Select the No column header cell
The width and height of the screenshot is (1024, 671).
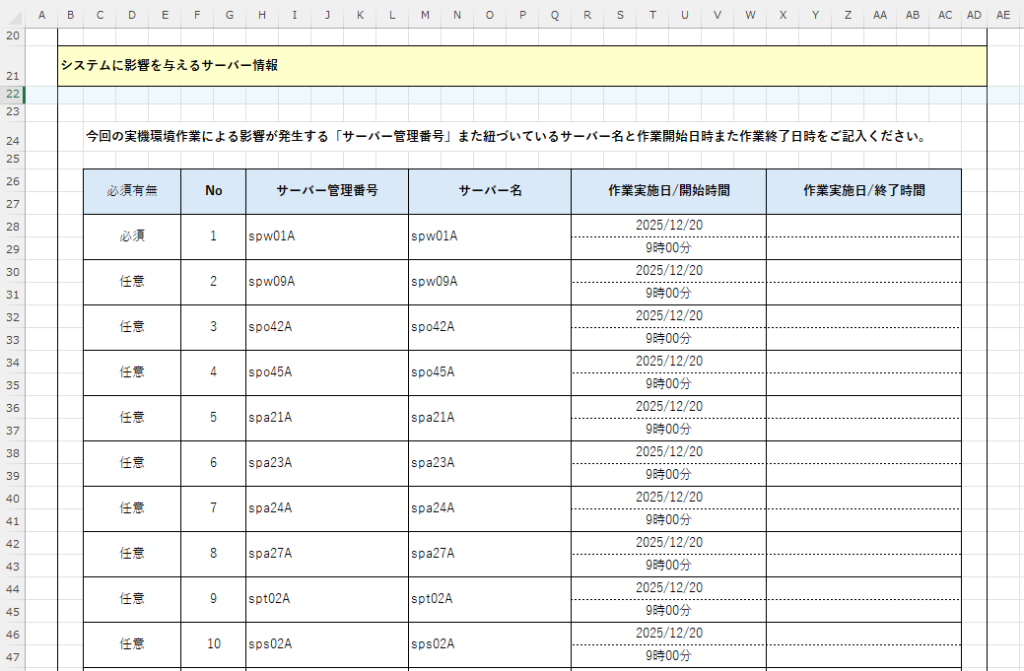213,190
